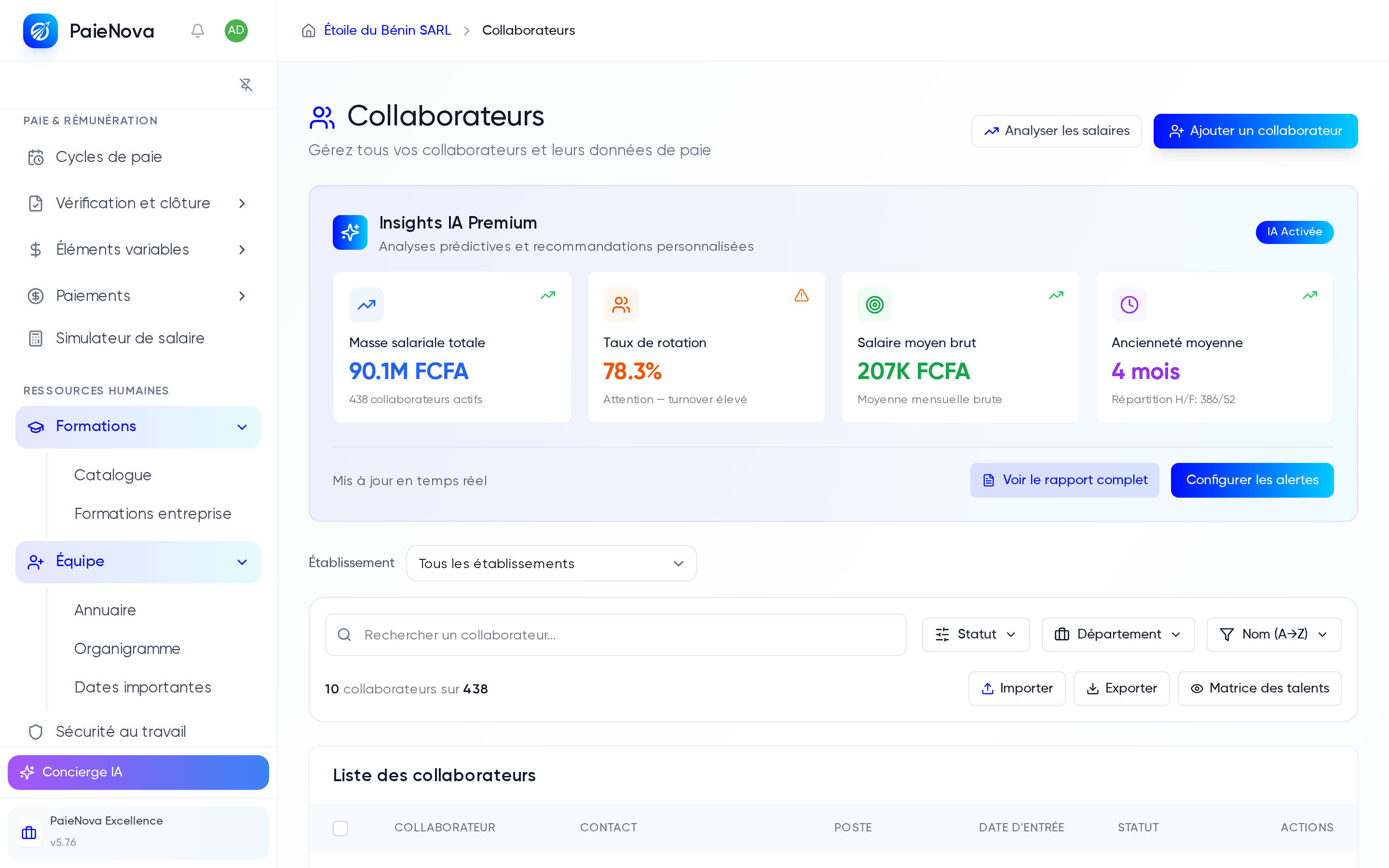Click the DATE D'ENTRÉE column header
This screenshot has width=1389, height=868.
point(1021,828)
